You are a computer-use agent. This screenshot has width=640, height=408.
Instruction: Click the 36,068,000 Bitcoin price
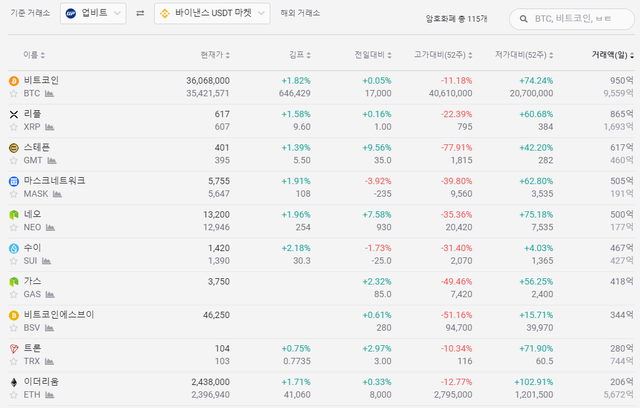(208, 81)
